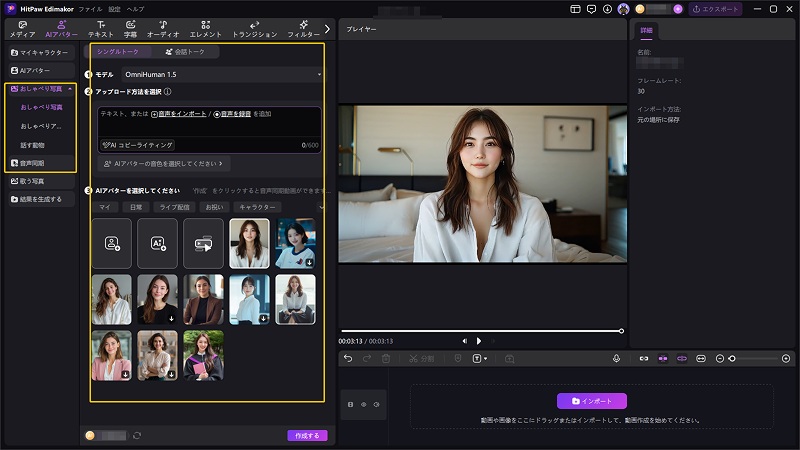Open the テキスト text tool panel
Image resolution: width=800 pixels, height=450 pixels.
(x=101, y=29)
